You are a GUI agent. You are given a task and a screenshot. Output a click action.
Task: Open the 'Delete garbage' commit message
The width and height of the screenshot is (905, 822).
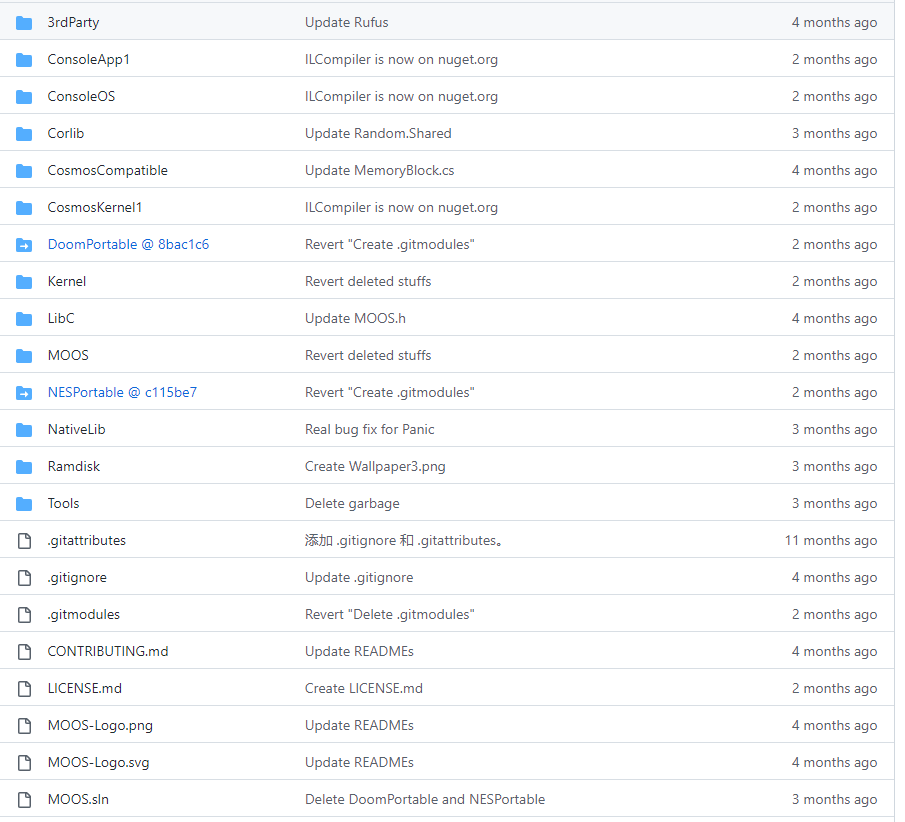(x=352, y=503)
